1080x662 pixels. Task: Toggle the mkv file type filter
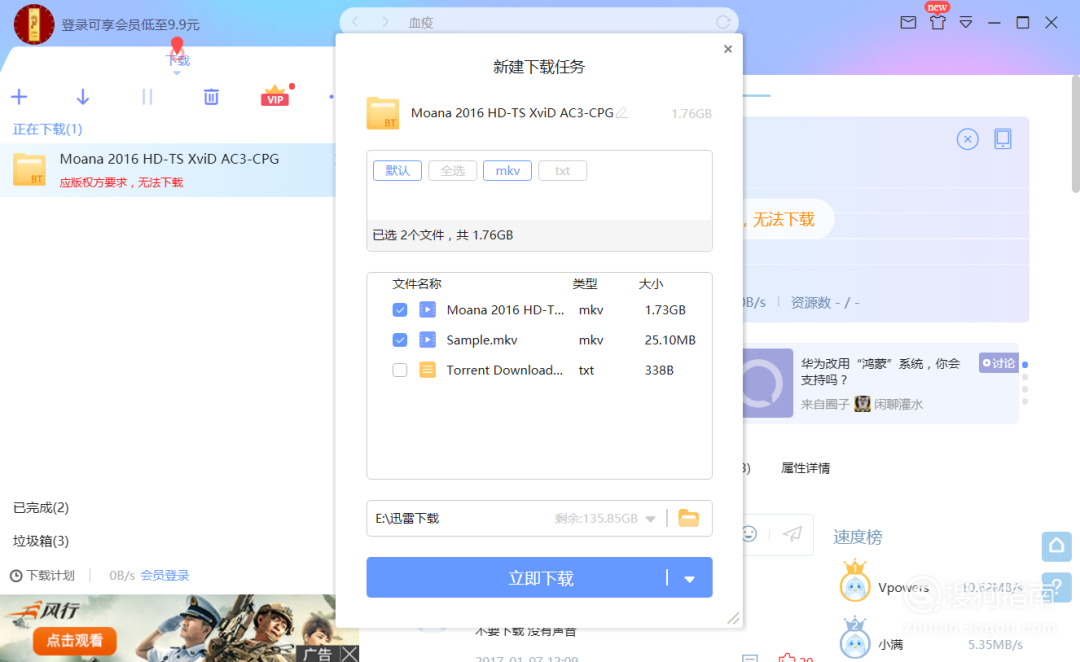(508, 171)
